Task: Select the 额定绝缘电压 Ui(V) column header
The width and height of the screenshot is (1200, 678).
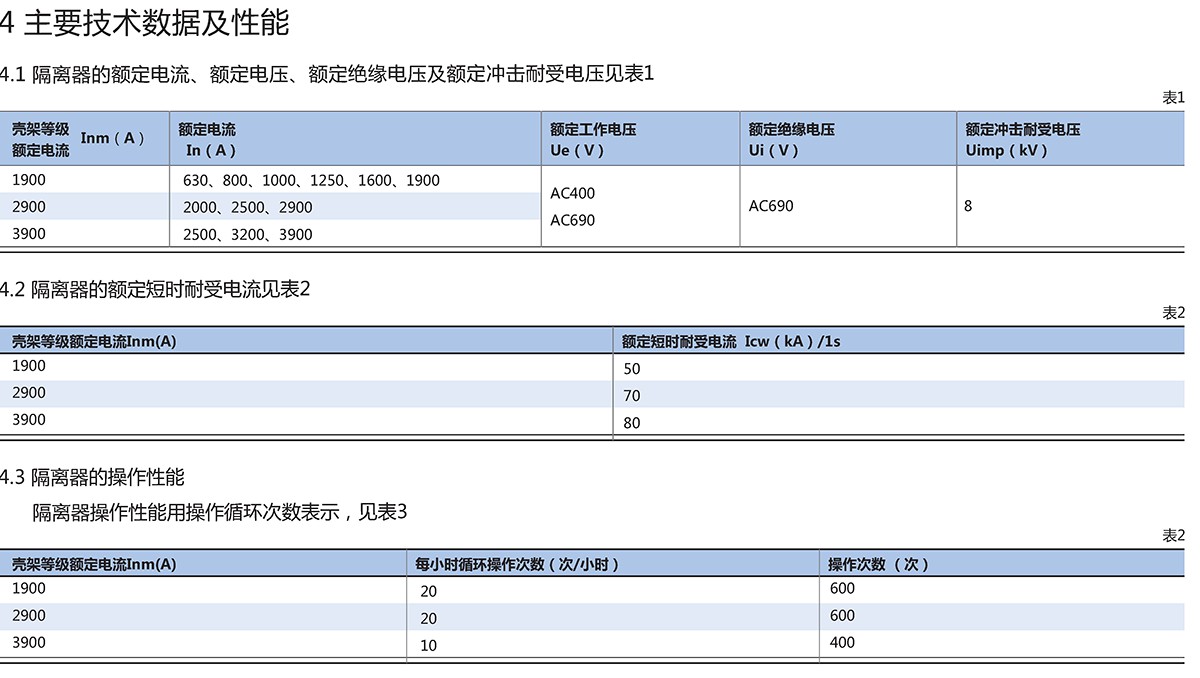Action: (791, 139)
